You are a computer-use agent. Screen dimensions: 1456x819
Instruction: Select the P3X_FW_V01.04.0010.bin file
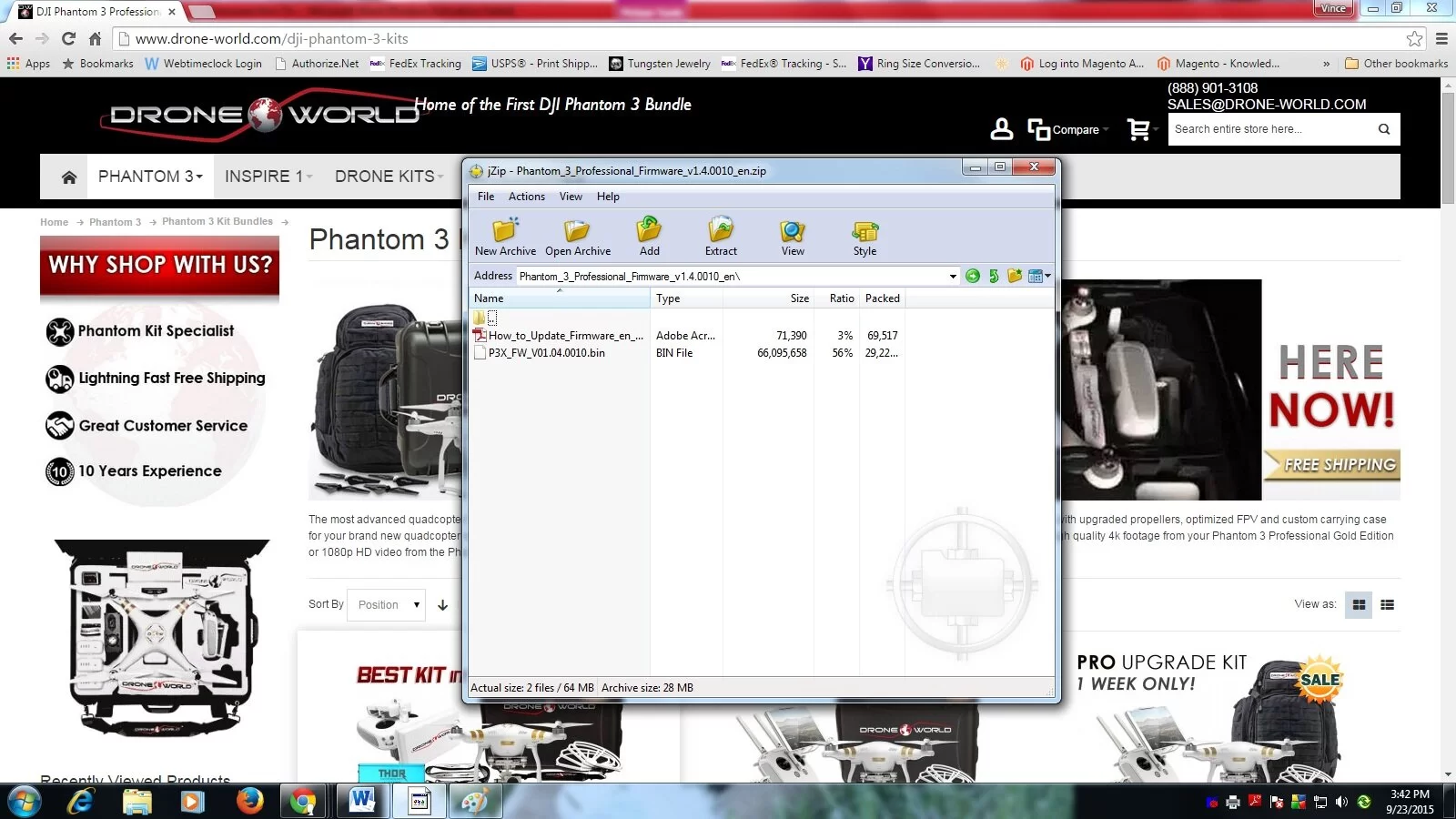546,353
